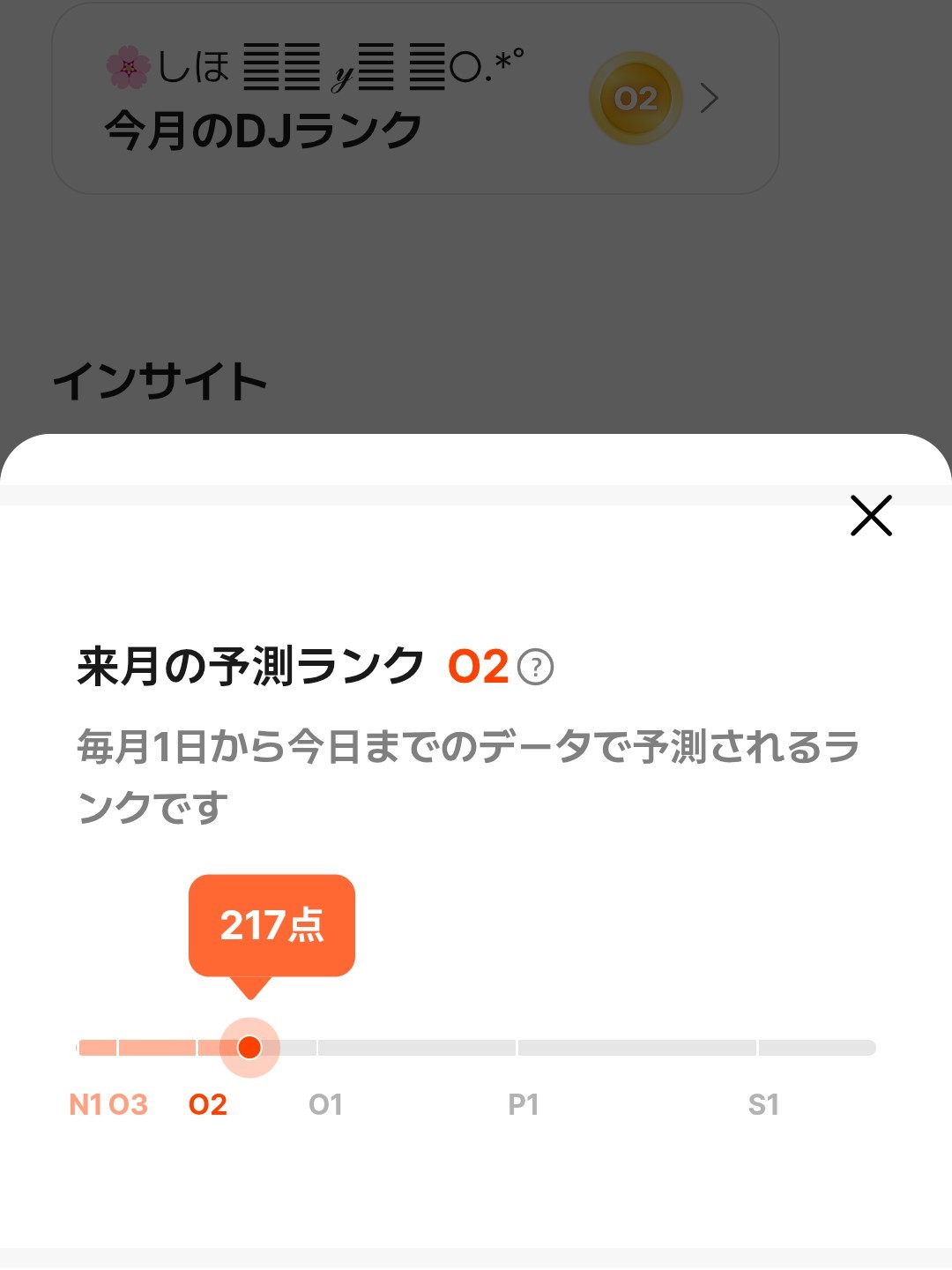Screen dimensions: 952x1270
Task: Select the O3 rank label
Action: (x=129, y=1104)
